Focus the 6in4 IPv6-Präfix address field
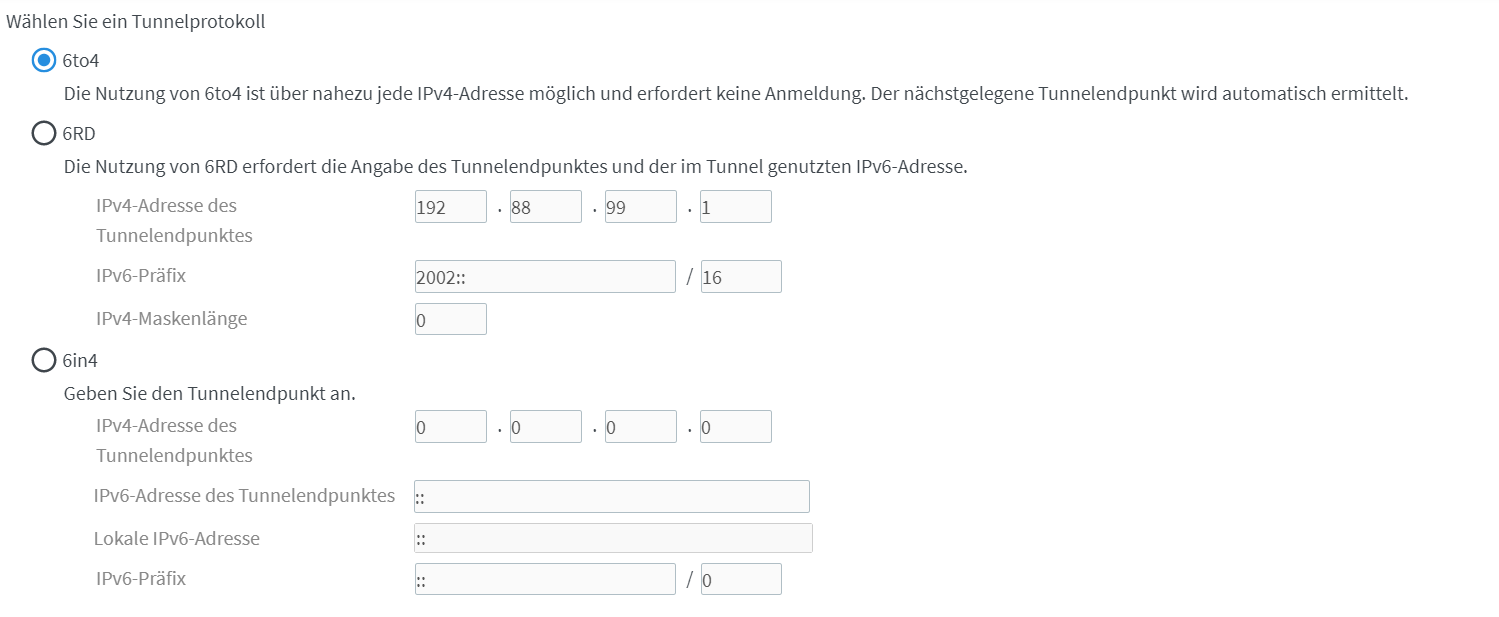1499x617 pixels. [x=545, y=580]
